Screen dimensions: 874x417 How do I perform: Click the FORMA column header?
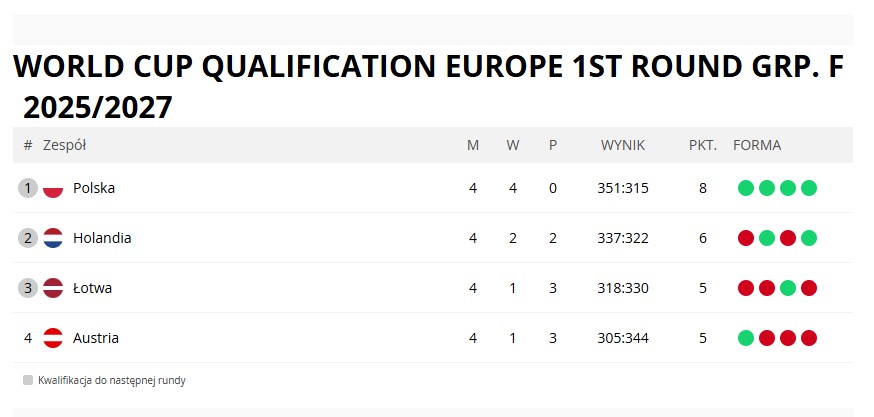[x=757, y=145]
